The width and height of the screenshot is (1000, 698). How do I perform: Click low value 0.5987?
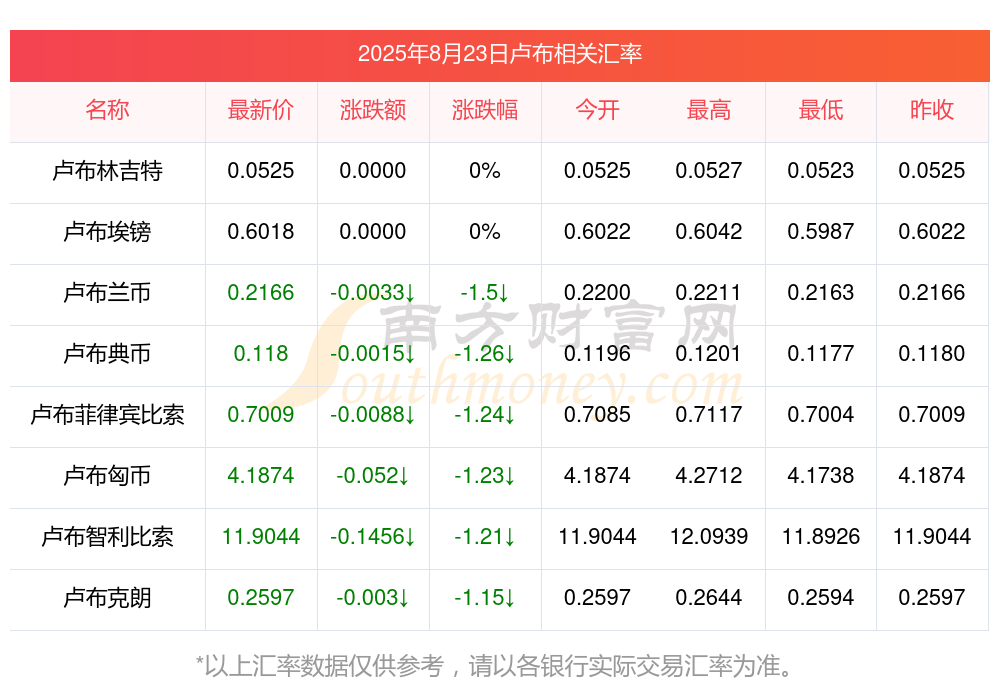pos(821,232)
